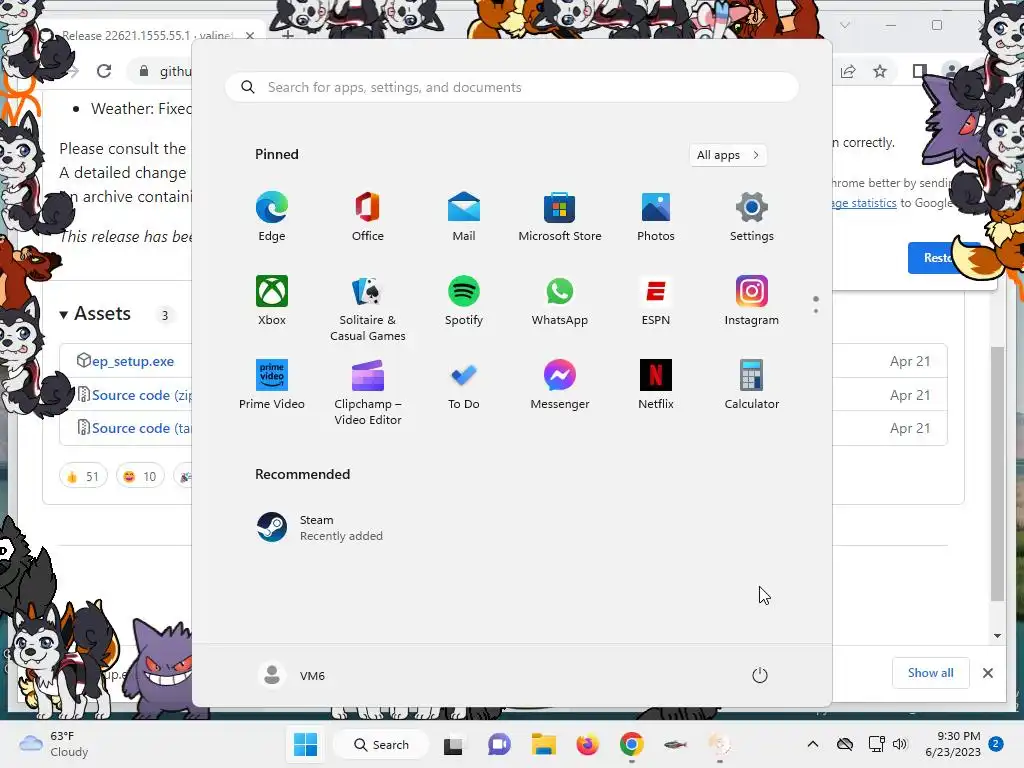Open a new Chrome tab
Viewport: 1024px width, 768px height.
287,35
